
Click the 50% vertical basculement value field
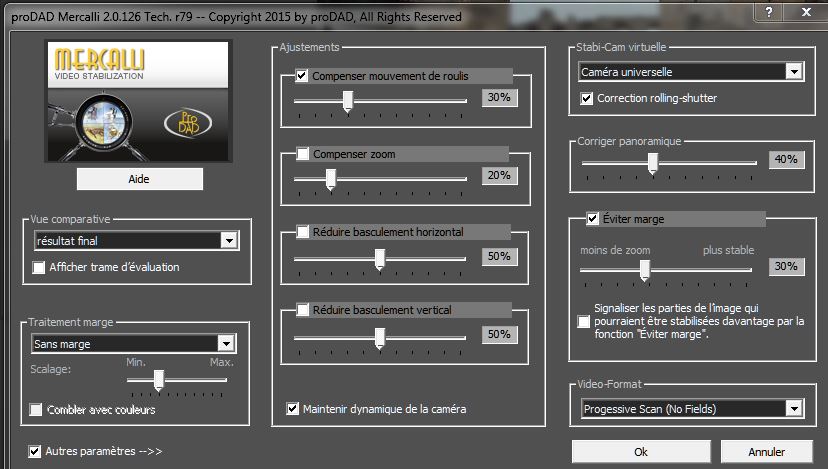(x=499, y=335)
